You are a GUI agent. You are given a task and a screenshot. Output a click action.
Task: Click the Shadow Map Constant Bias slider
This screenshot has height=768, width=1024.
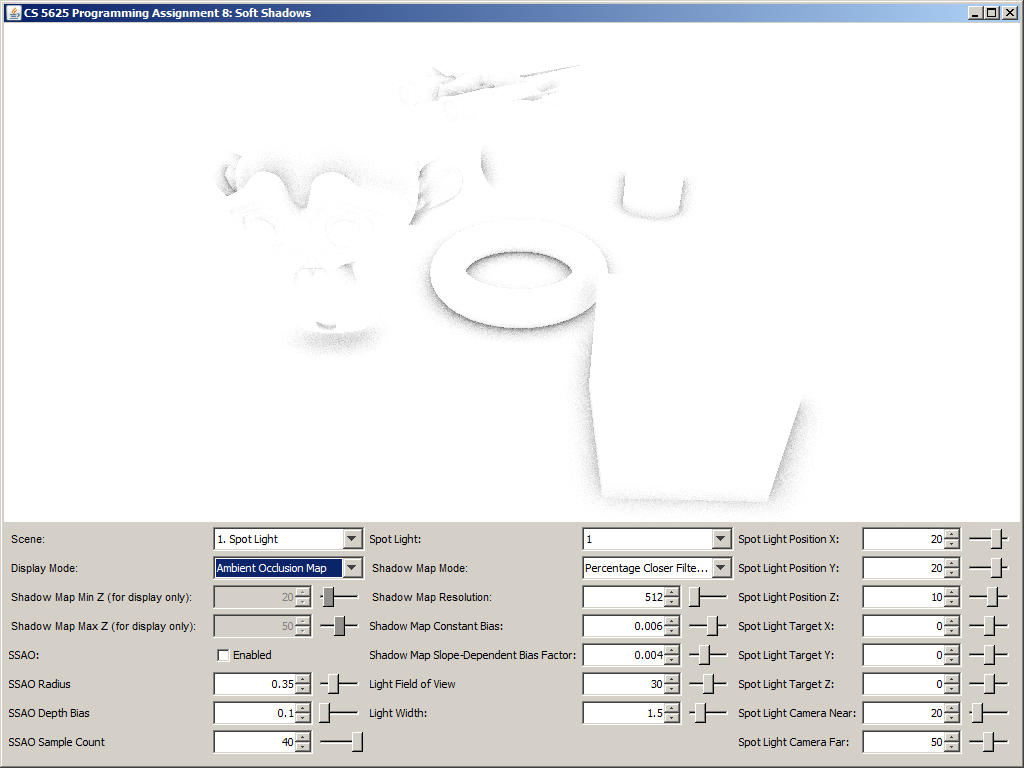(x=708, y=626)
